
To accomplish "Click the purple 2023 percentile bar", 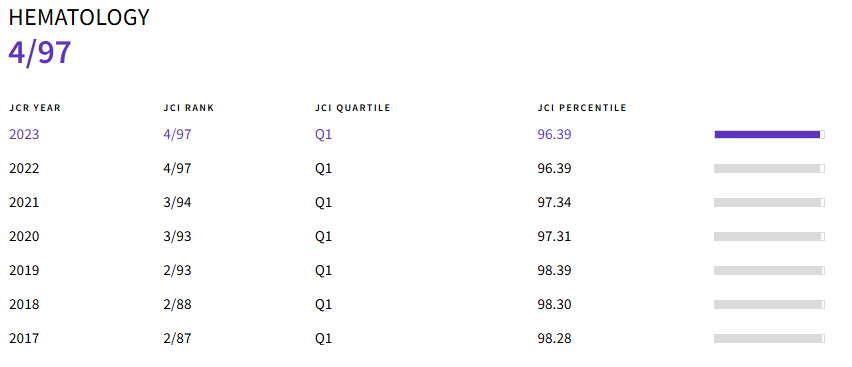I will 769,134.
